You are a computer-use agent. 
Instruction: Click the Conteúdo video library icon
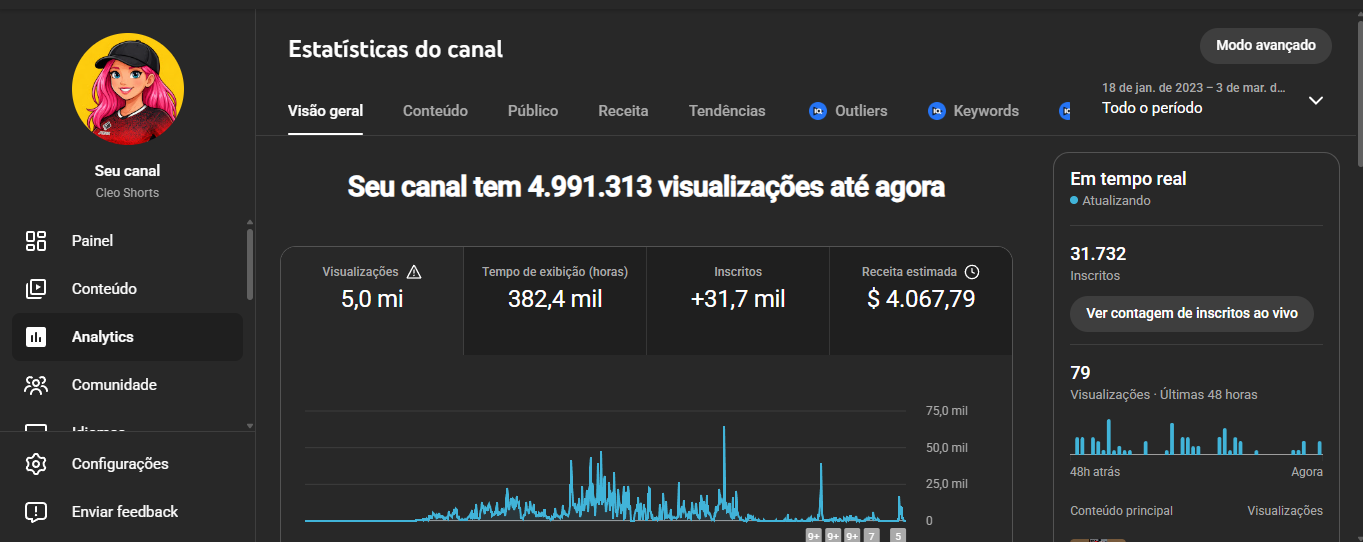coord(36,288)
